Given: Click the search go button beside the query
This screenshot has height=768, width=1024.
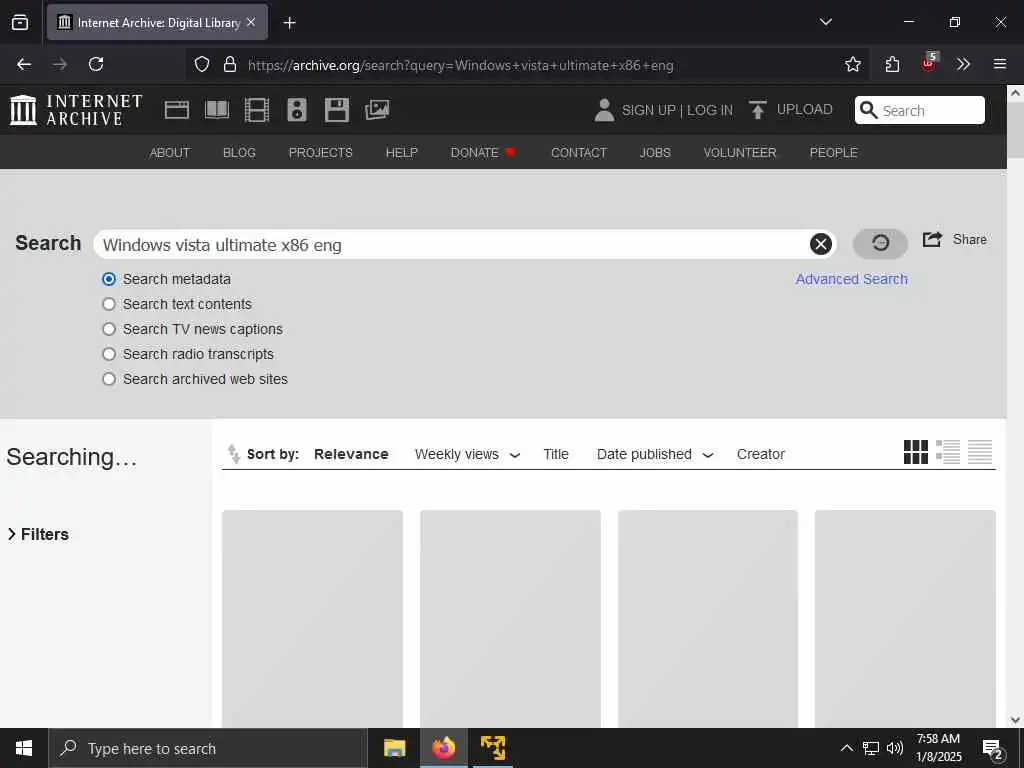Looking at the screenshot, I should (880, 244).
